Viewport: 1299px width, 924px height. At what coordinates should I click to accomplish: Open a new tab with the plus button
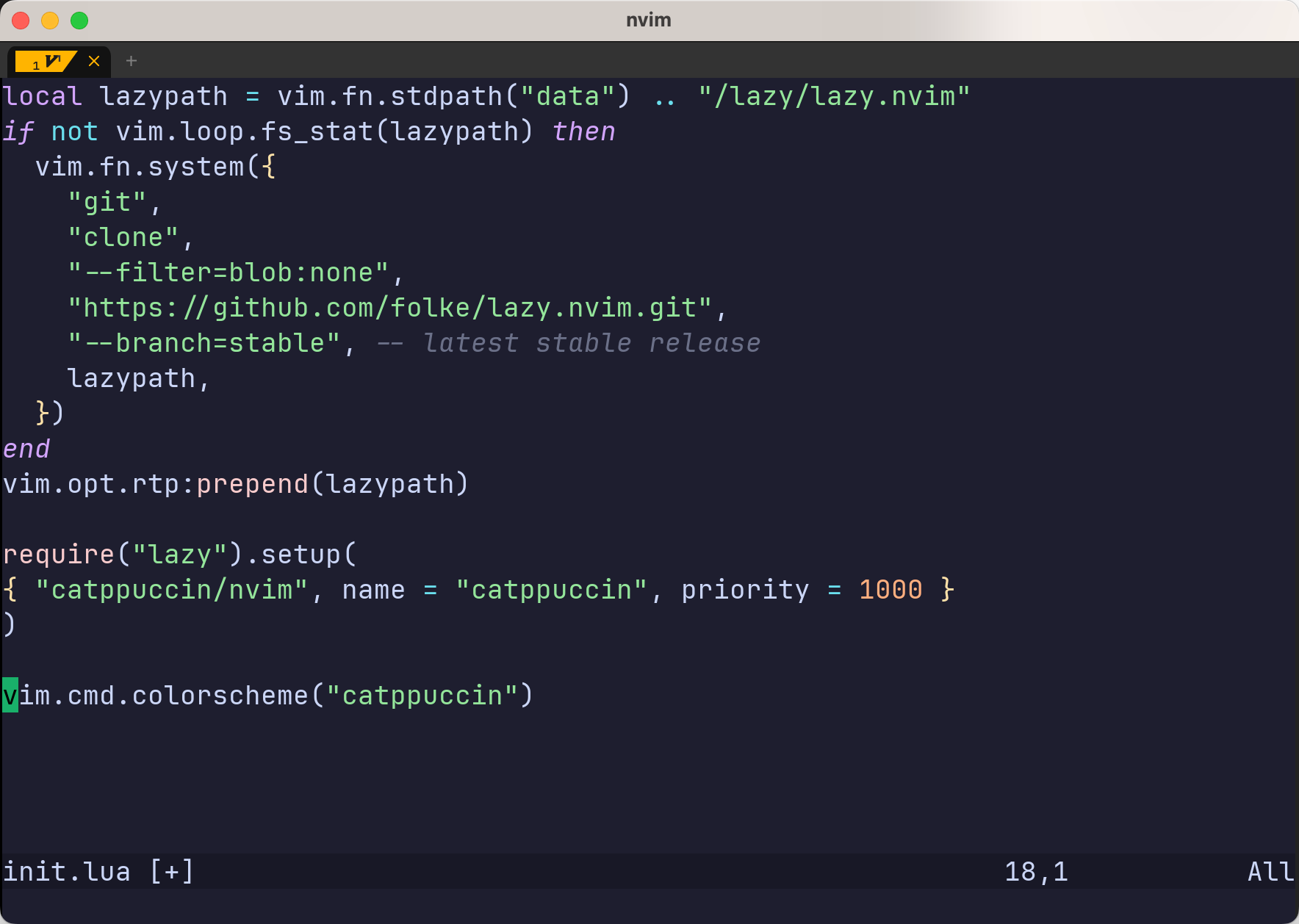[132, 61]
